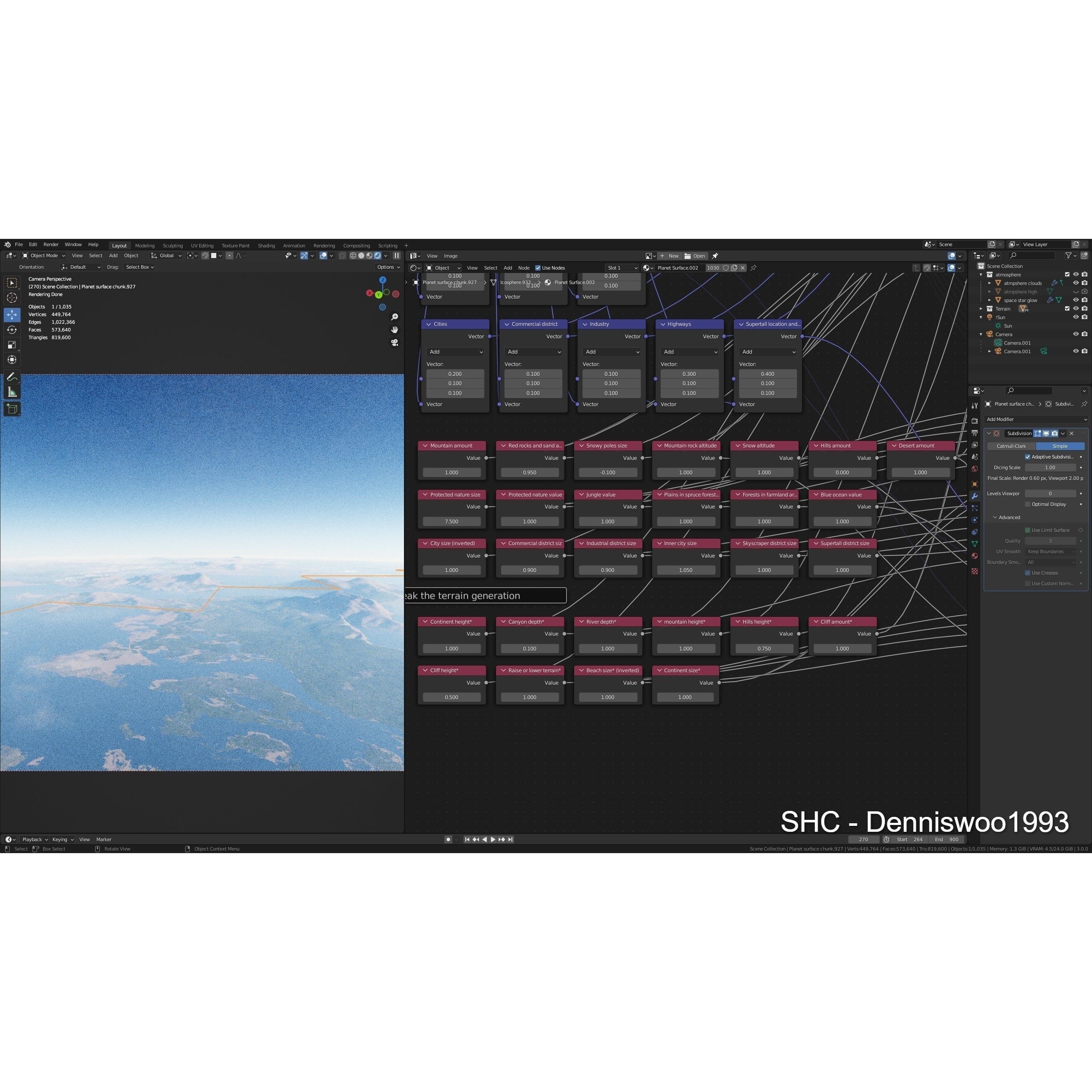Select the Move tool in viewport toolbar
The height and width of the screenshot is (1092, 1092).
tap(12, 315)
